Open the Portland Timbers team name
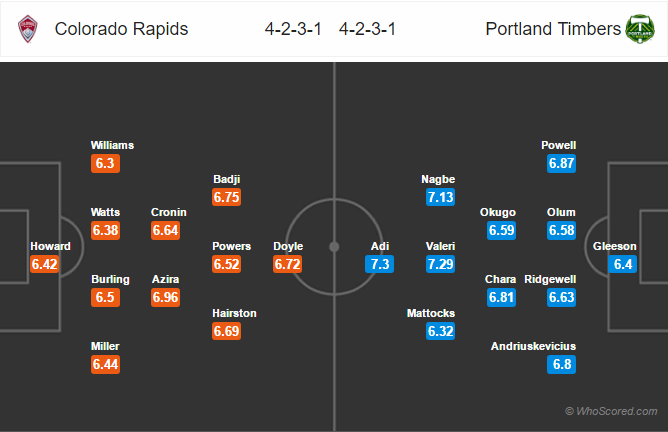The image size is (668, 432). tap(553, 29)
